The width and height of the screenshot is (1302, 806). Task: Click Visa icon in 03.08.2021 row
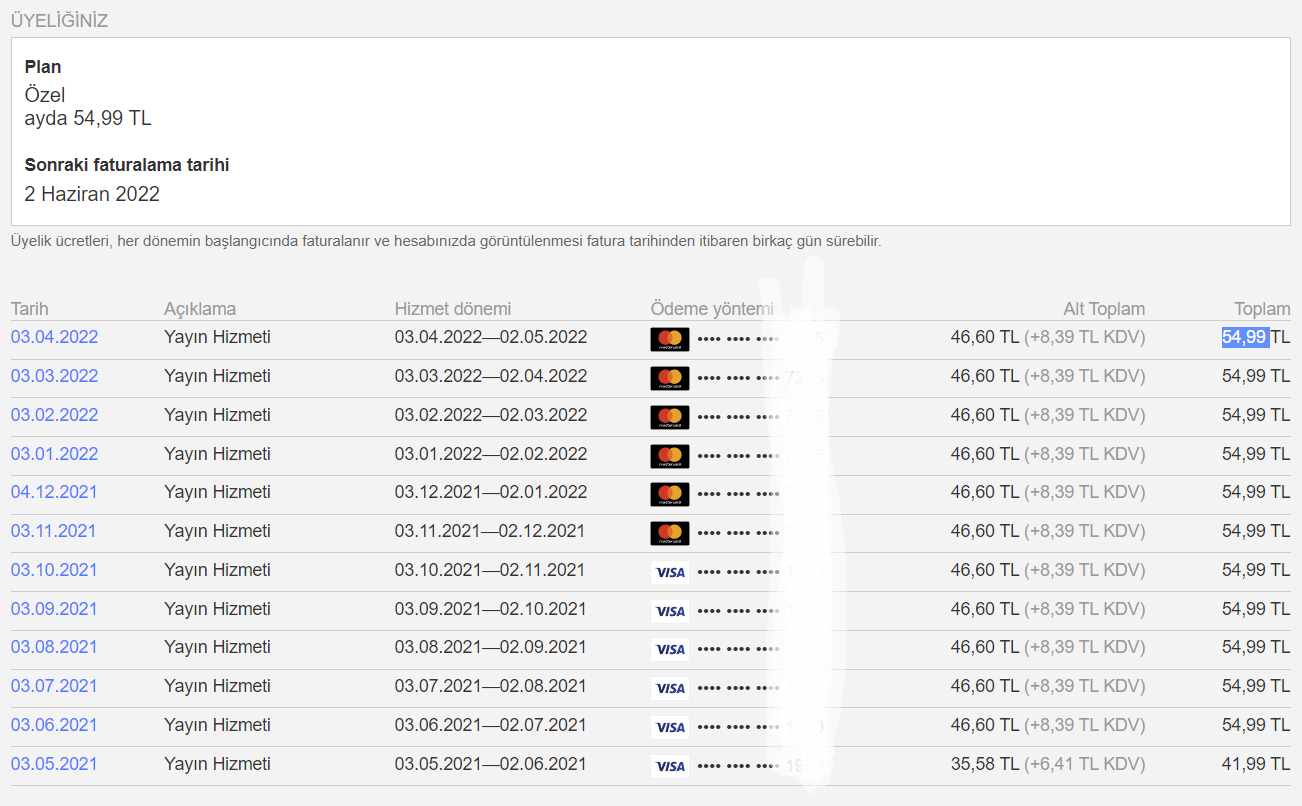(670, 650)
